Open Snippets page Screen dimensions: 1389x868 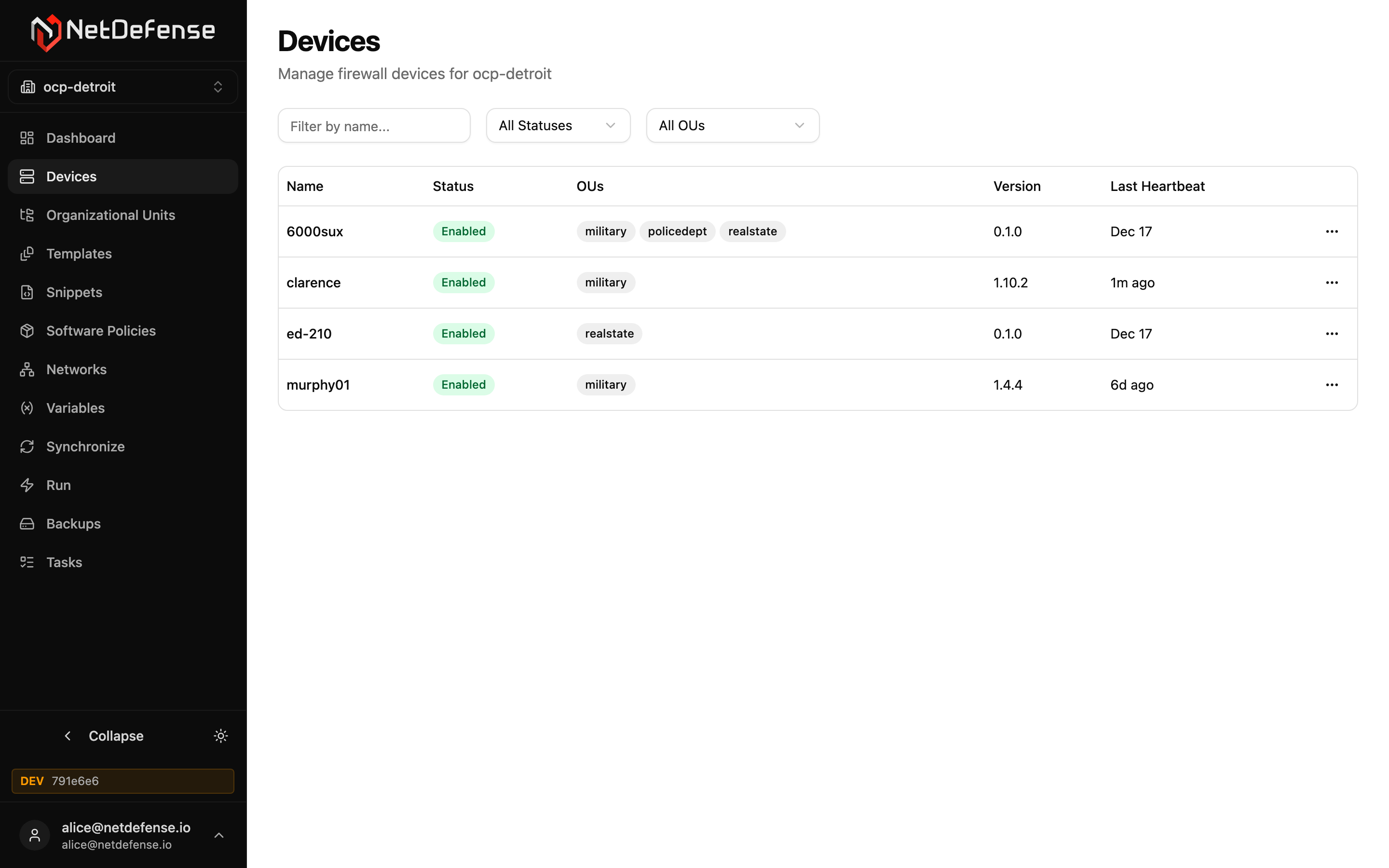click(x=123, y=292)
